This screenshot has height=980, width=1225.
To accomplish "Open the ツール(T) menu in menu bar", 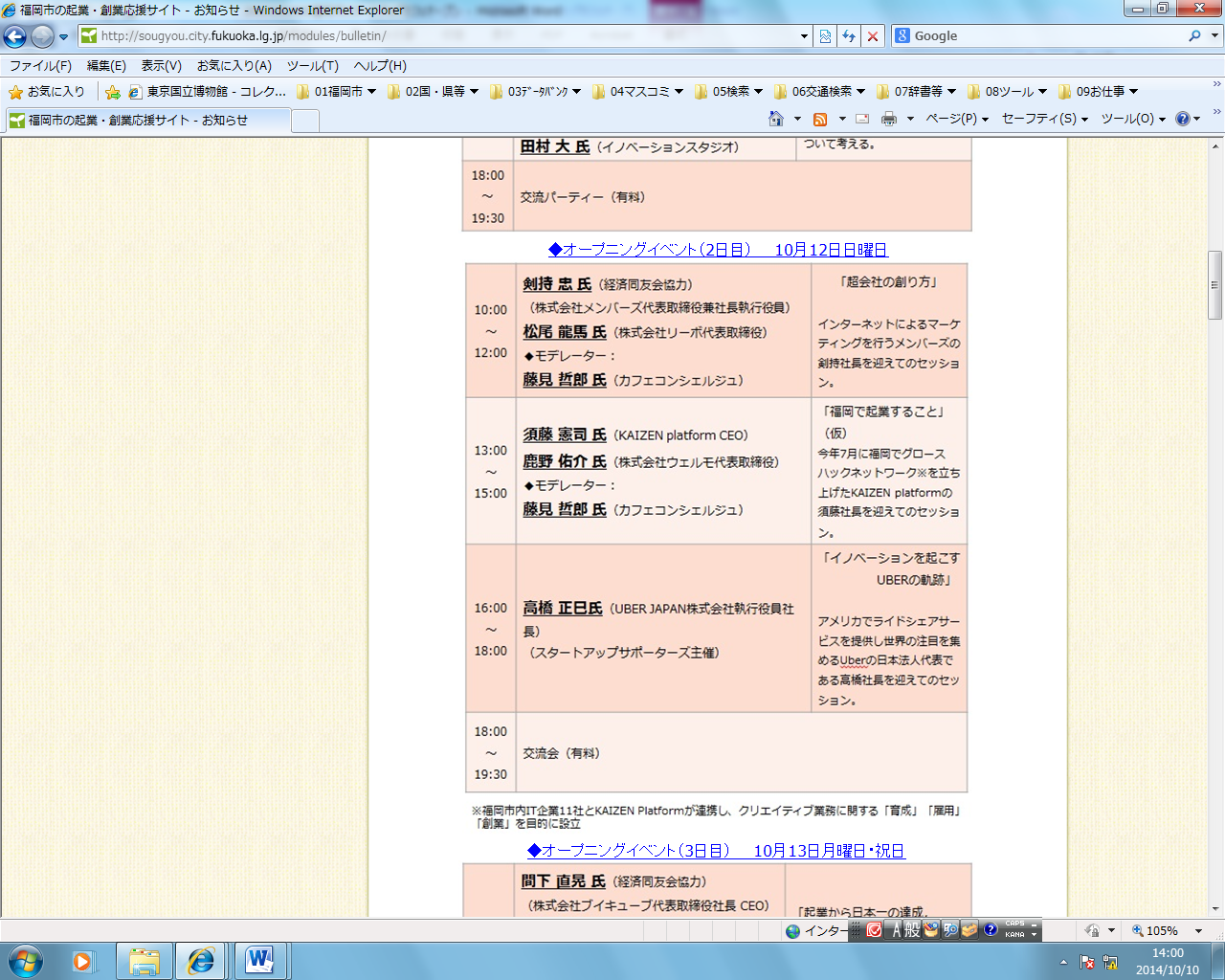I will [x=312, y=66].
